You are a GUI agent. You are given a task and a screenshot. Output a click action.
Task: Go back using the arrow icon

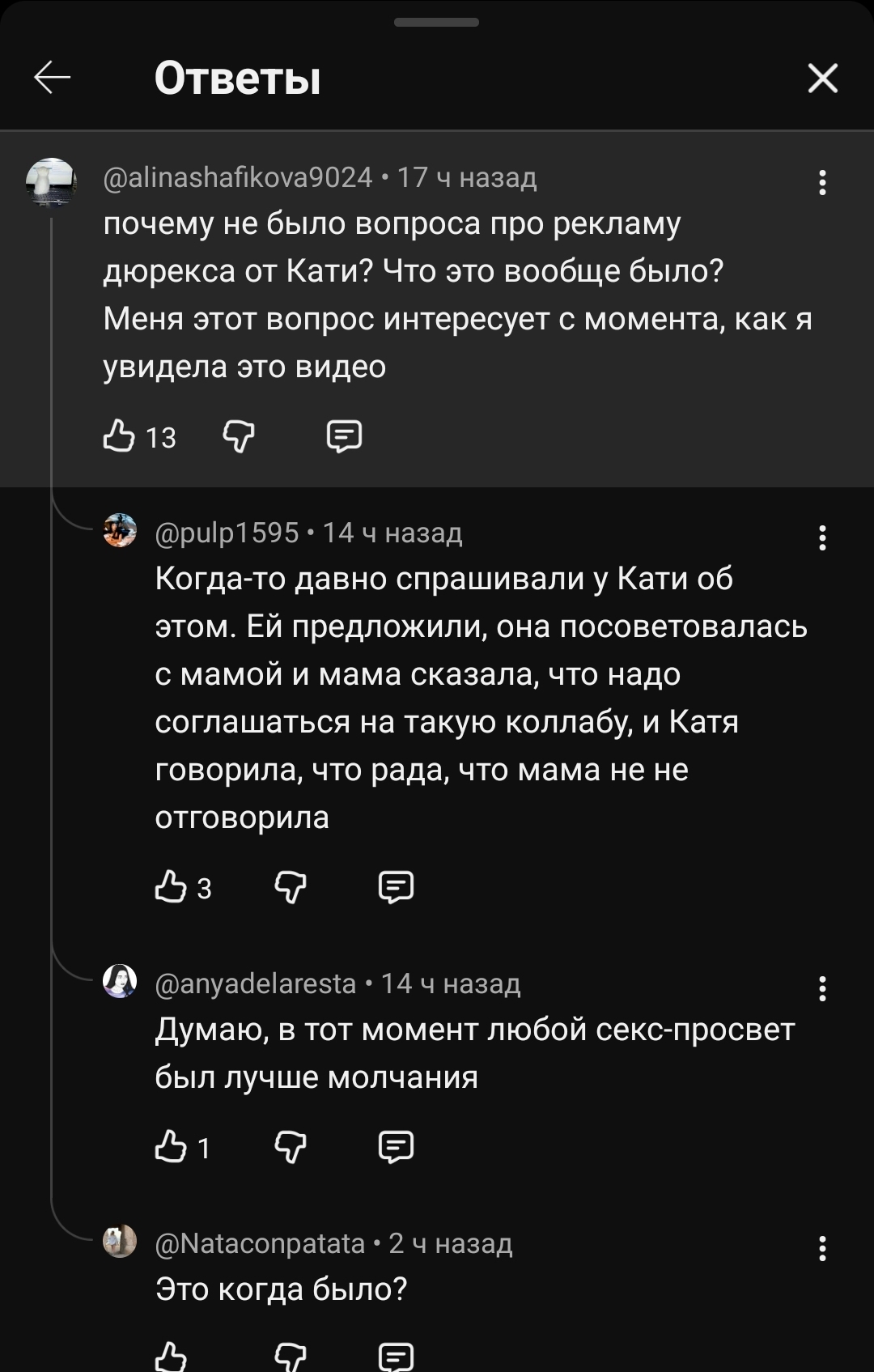[53, 79]
